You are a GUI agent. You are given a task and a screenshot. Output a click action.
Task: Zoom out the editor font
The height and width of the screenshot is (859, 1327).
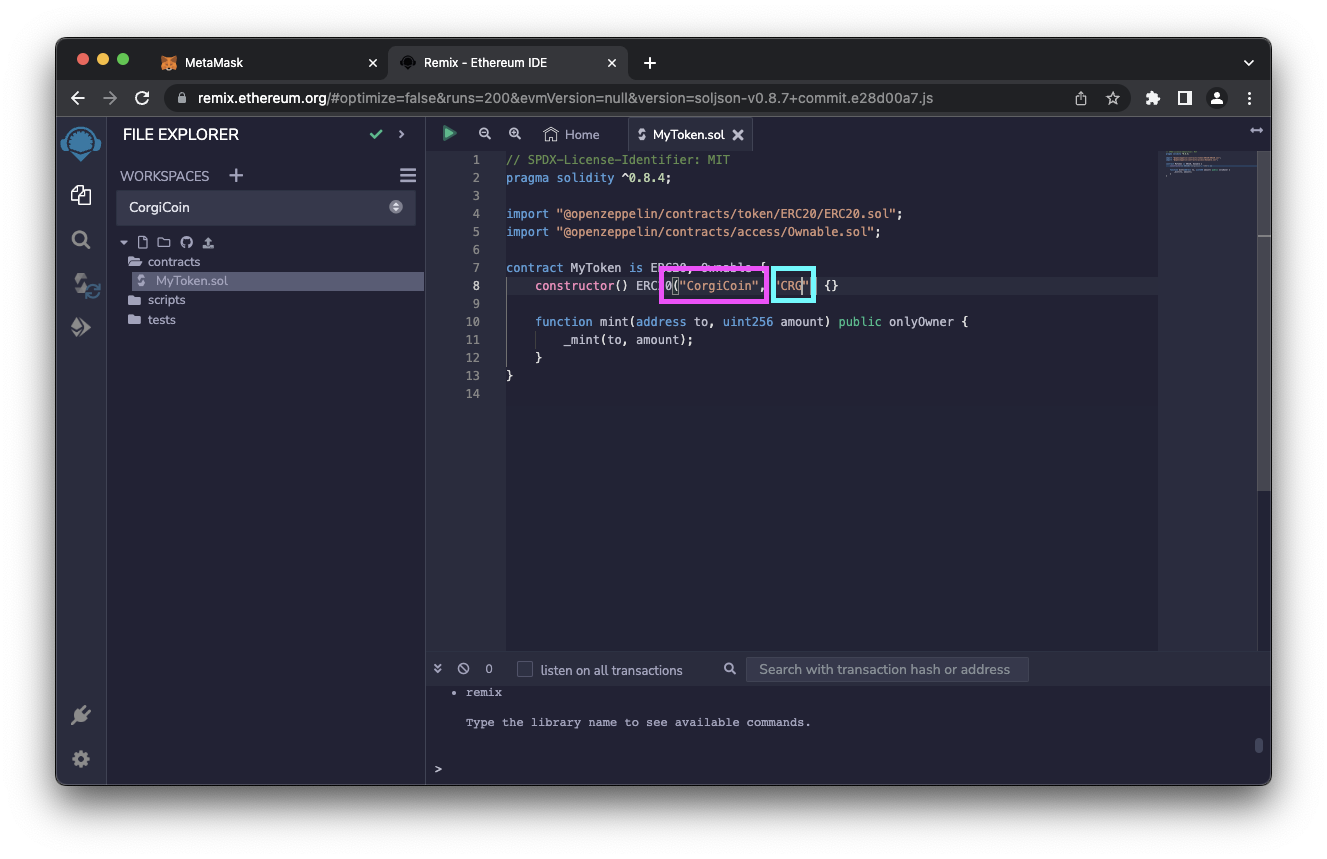(485, 133)
